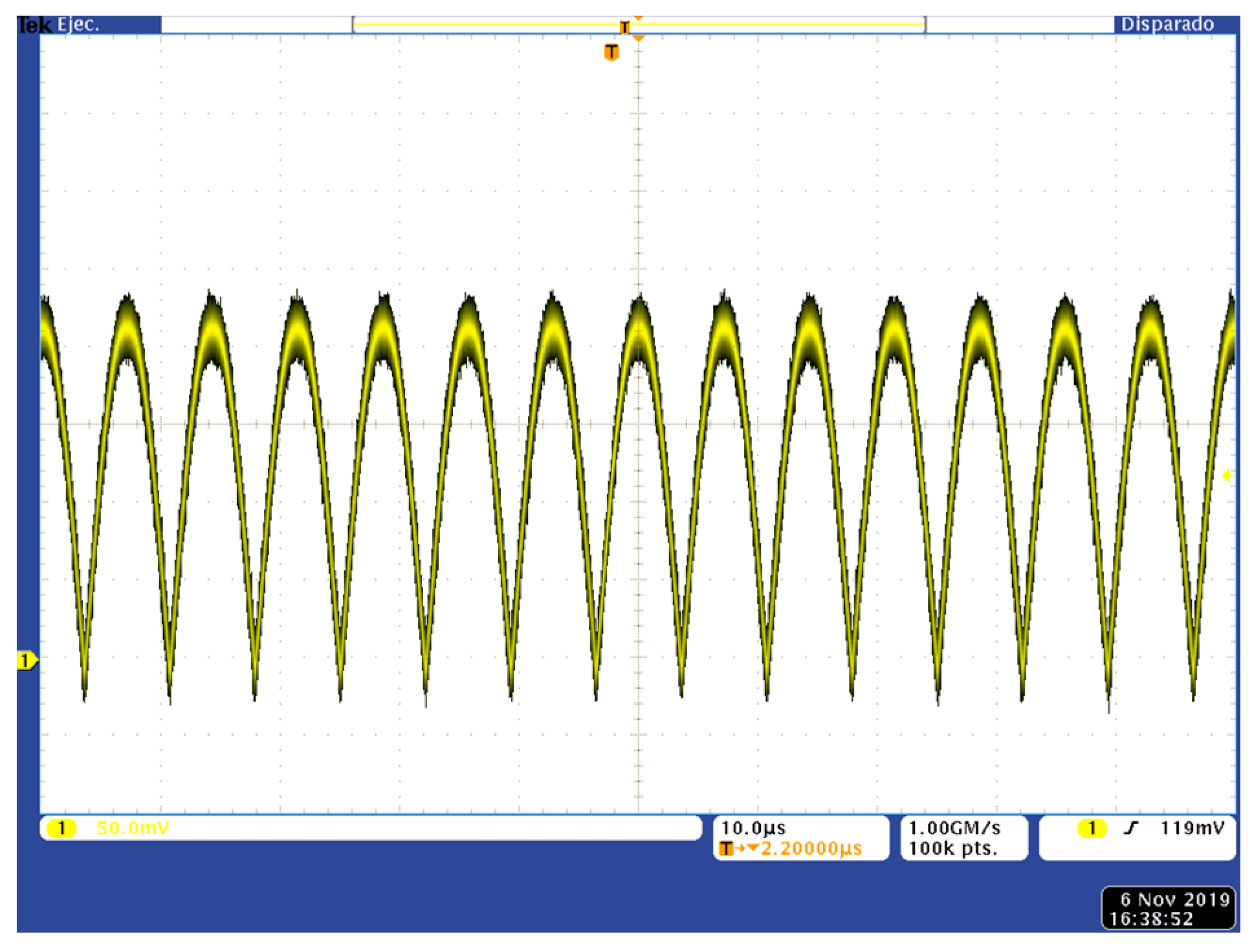
Task: Click the 2.20000µs trigger delay readout
Action: (811, 848)
